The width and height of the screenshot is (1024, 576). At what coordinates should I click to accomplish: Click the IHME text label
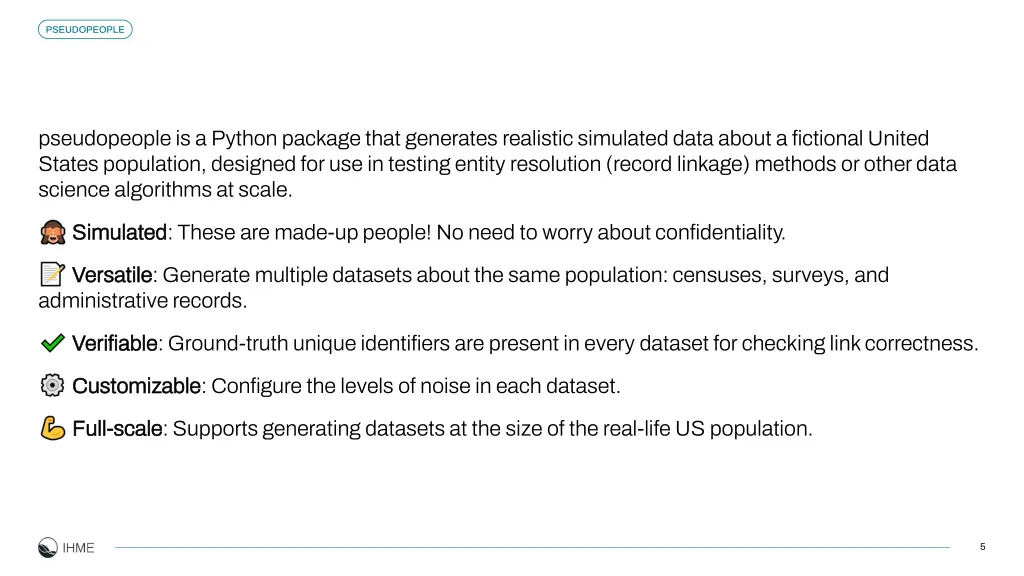pos(78,548)
